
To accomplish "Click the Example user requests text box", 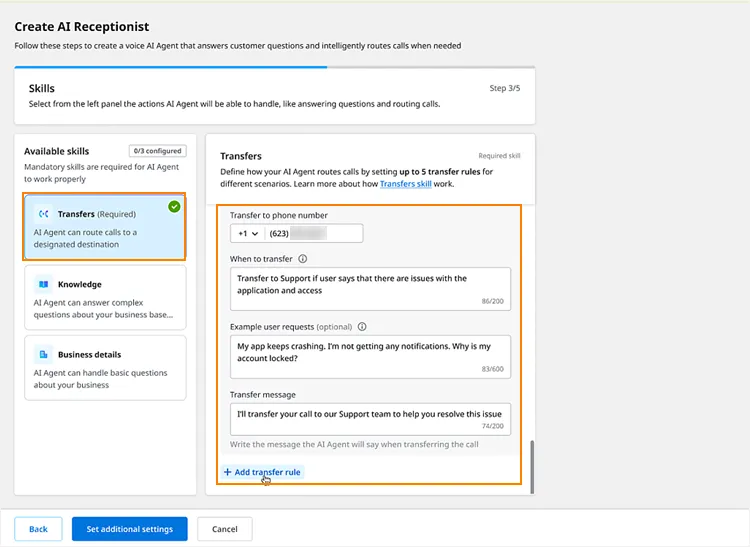I will point(370,357).
